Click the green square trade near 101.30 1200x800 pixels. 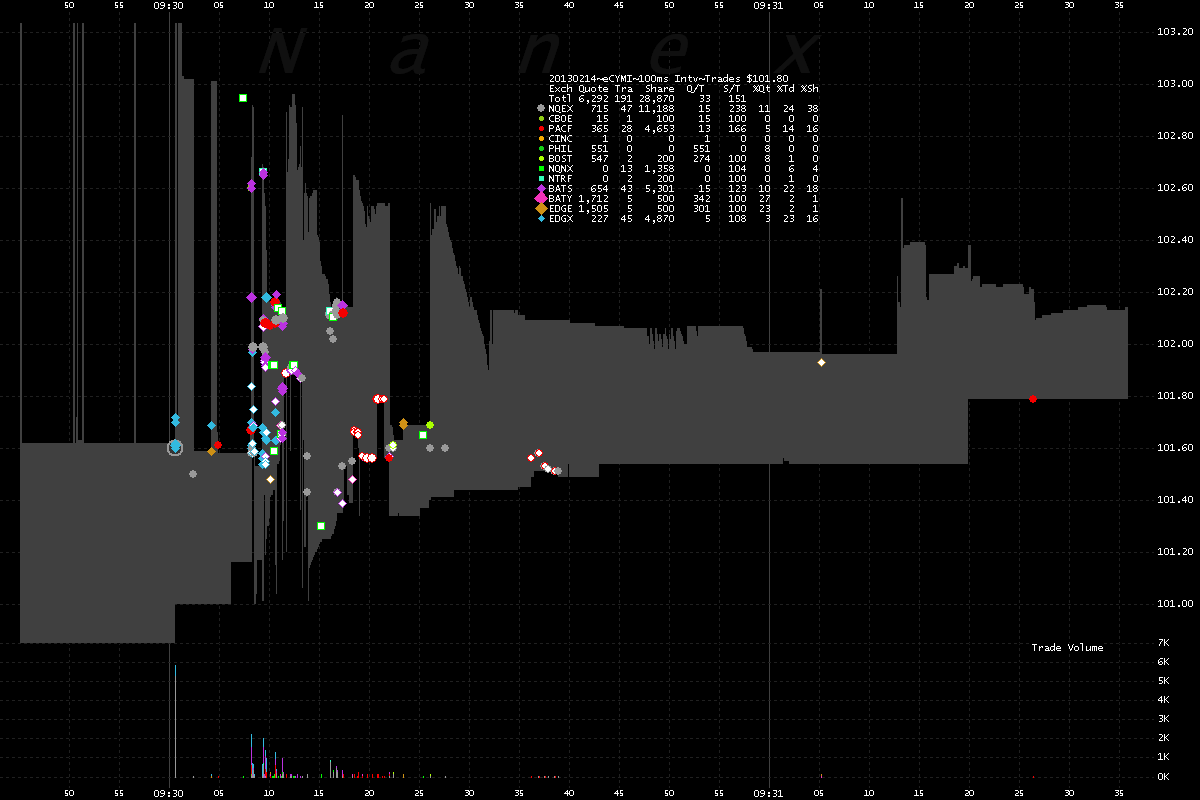(321, 526)
